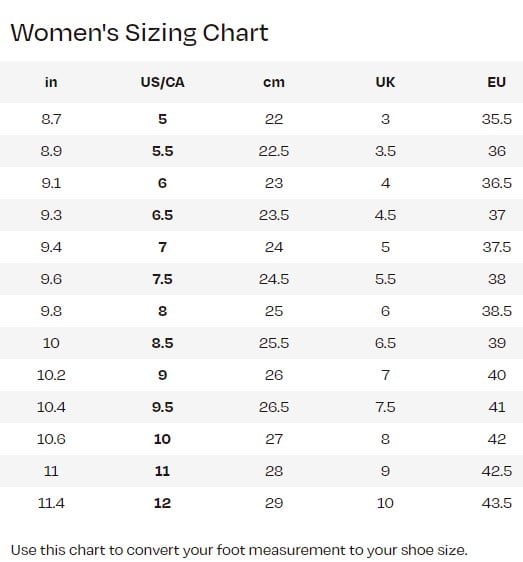The height and width of the screenshot is (562, 523).
Task: Select the 10.2 inch cell
Action: click(x=51, y=375)
